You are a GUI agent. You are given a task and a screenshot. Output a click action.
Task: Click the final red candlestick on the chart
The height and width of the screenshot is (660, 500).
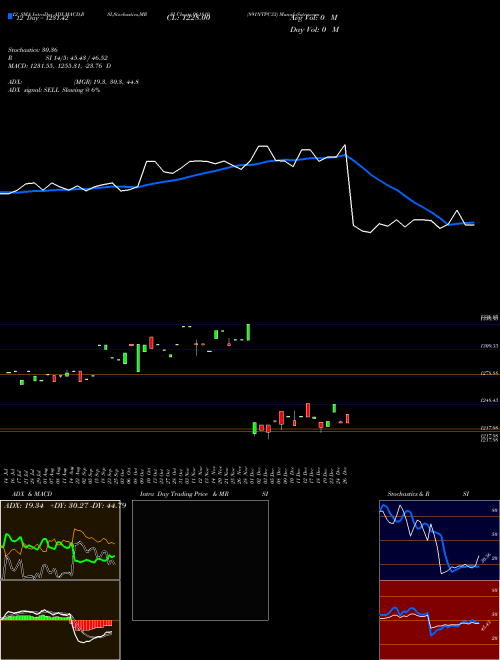pos(348,418)
